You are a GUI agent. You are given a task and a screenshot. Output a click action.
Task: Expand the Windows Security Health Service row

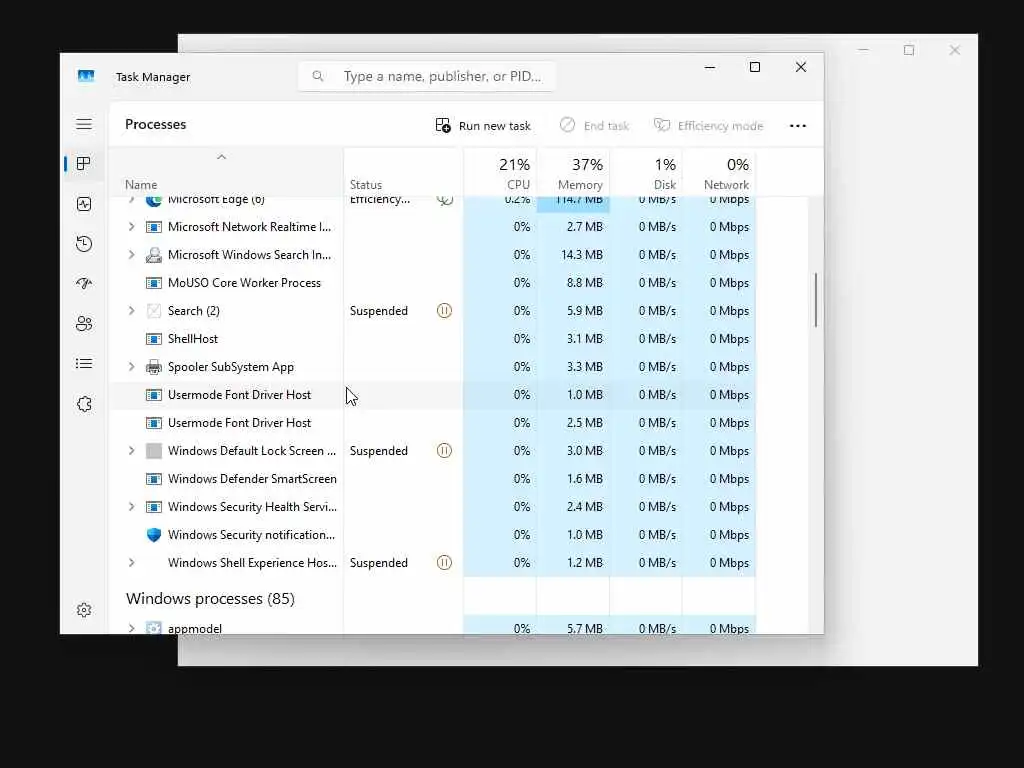click(131, 507)
